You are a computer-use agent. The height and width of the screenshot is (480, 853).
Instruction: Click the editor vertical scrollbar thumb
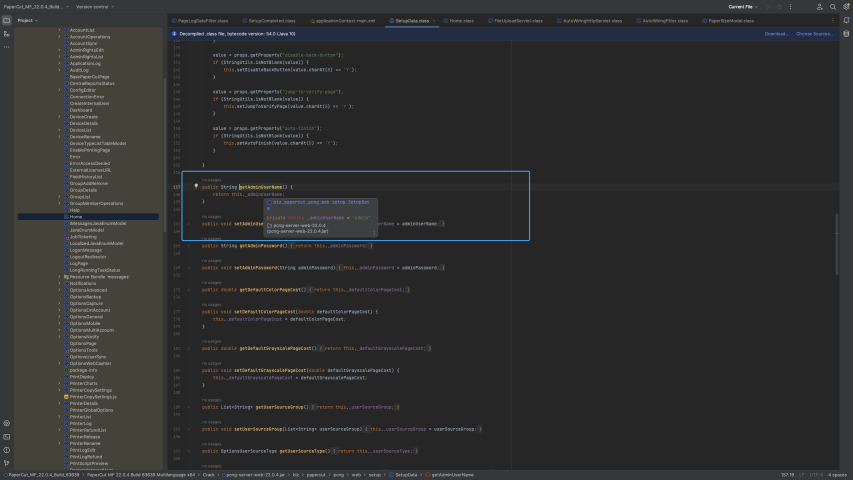836,245
